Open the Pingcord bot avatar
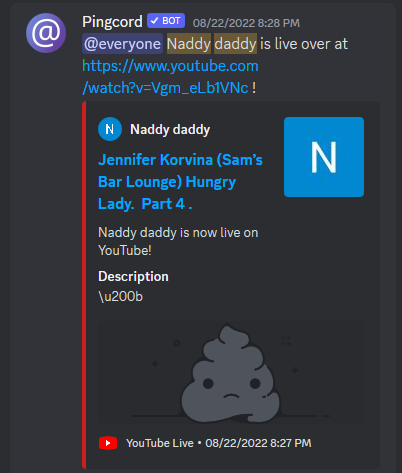The image size is (402, 473). coord(46,33)
